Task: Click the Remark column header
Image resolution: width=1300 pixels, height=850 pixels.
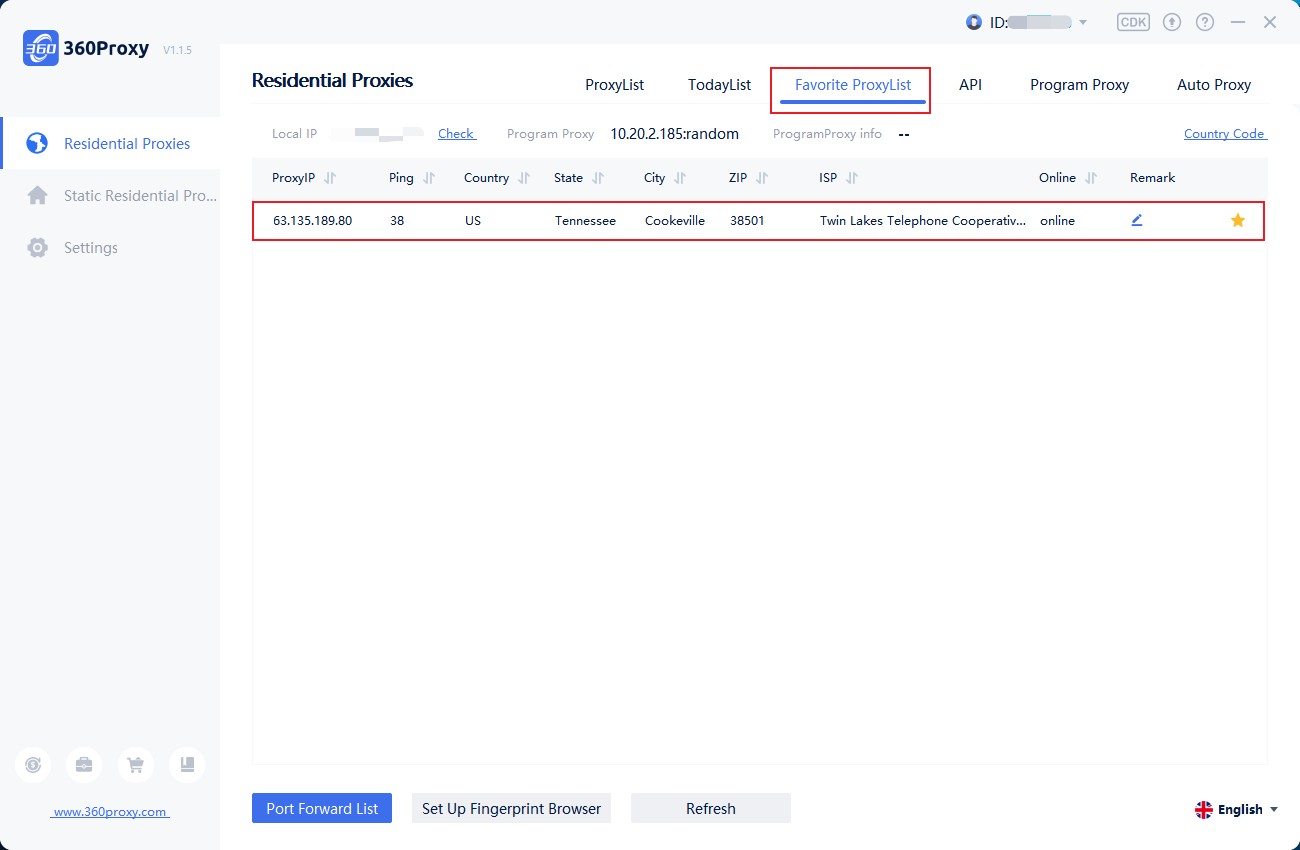Action: pyautogui.click(x=1153, y=178)
